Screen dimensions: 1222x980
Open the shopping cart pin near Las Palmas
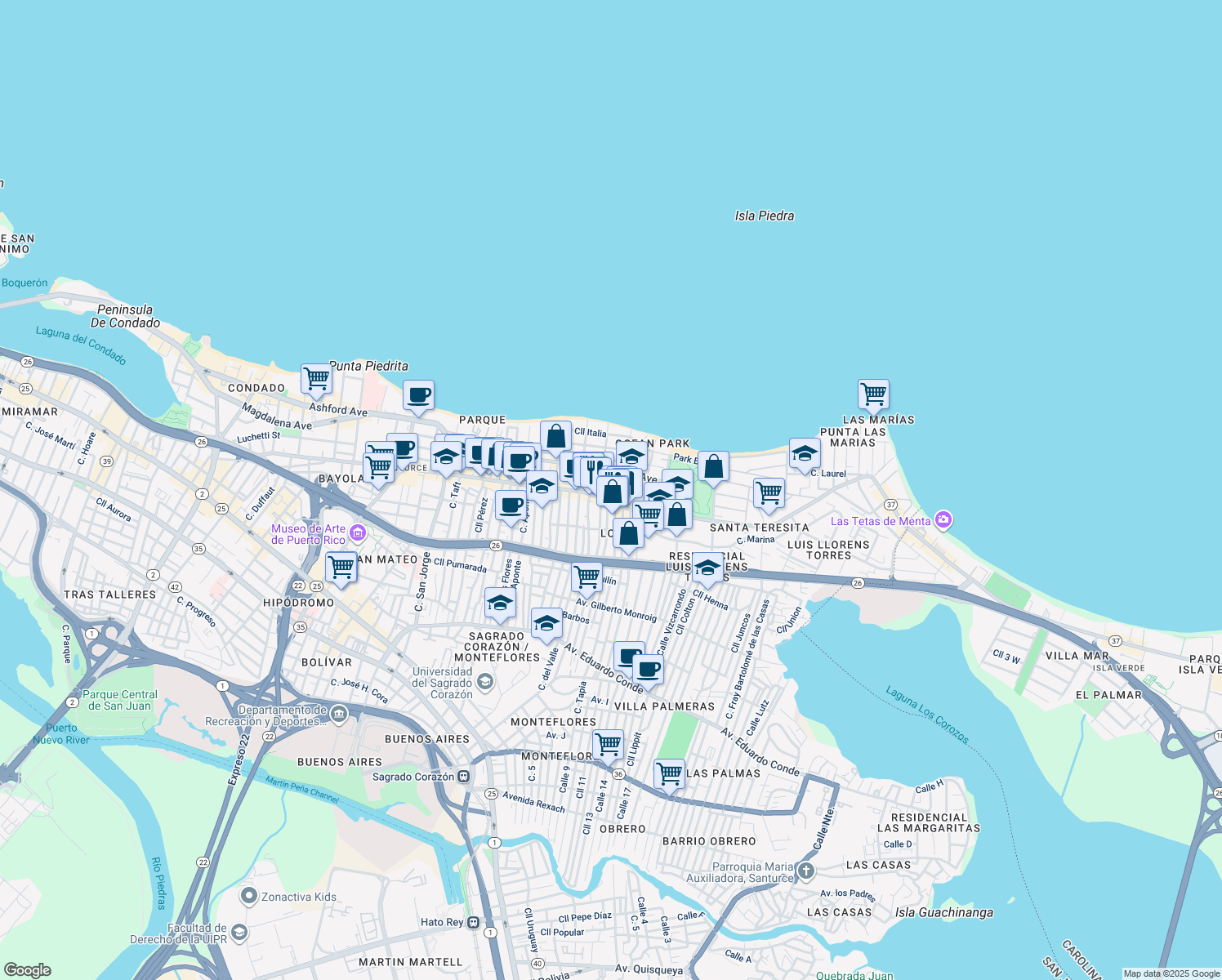click(x=670, y=774)
